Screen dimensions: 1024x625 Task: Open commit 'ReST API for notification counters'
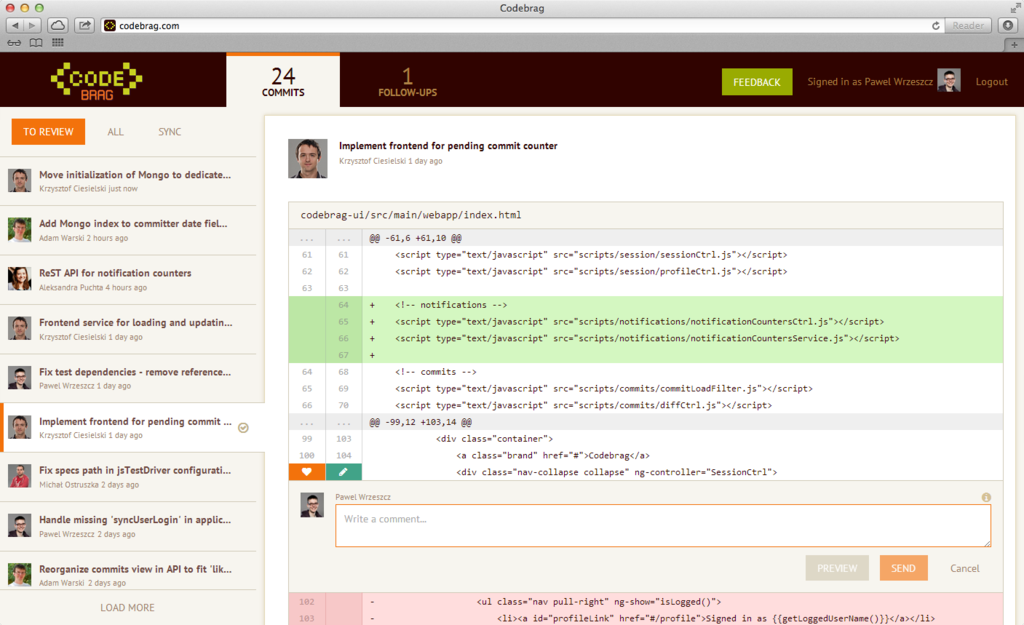tap(128, 280)
